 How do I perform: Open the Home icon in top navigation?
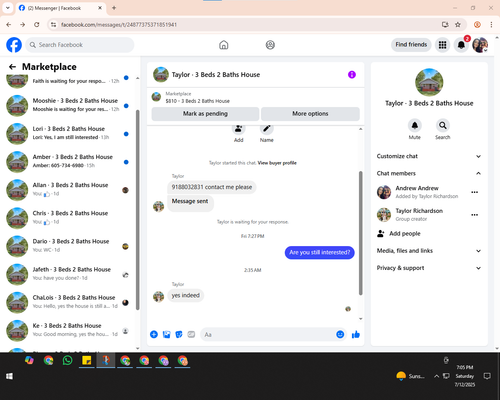224,45
